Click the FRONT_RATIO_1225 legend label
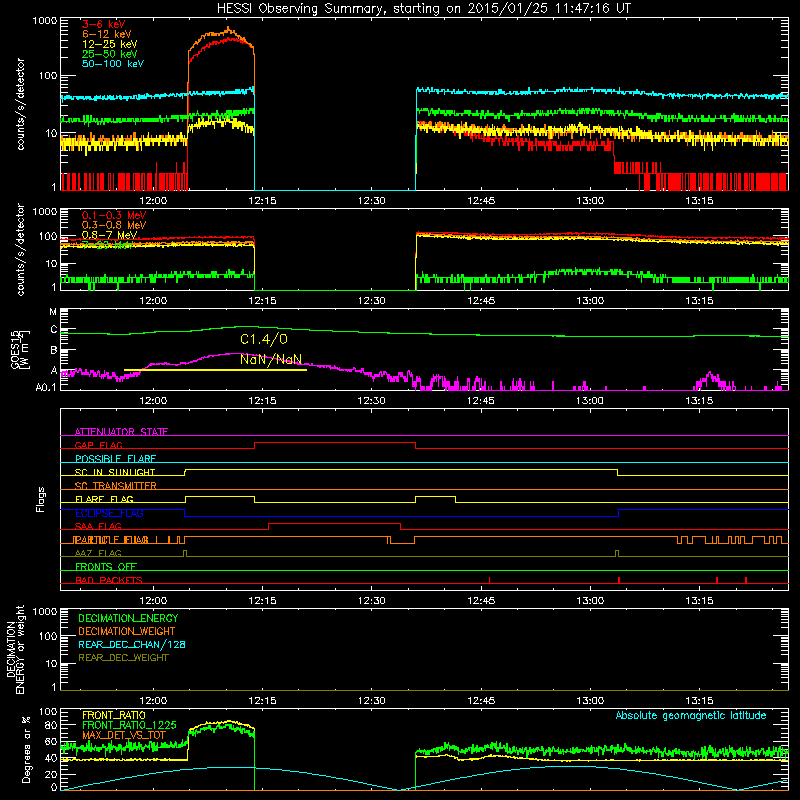The image size is (800, 800). (x=130, y=725)
